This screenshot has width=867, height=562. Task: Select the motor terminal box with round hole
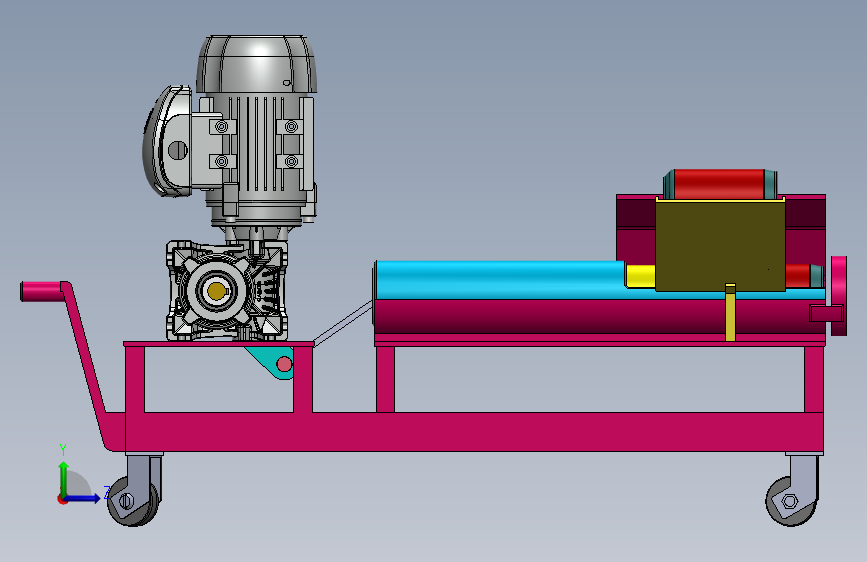pos(168,142)
